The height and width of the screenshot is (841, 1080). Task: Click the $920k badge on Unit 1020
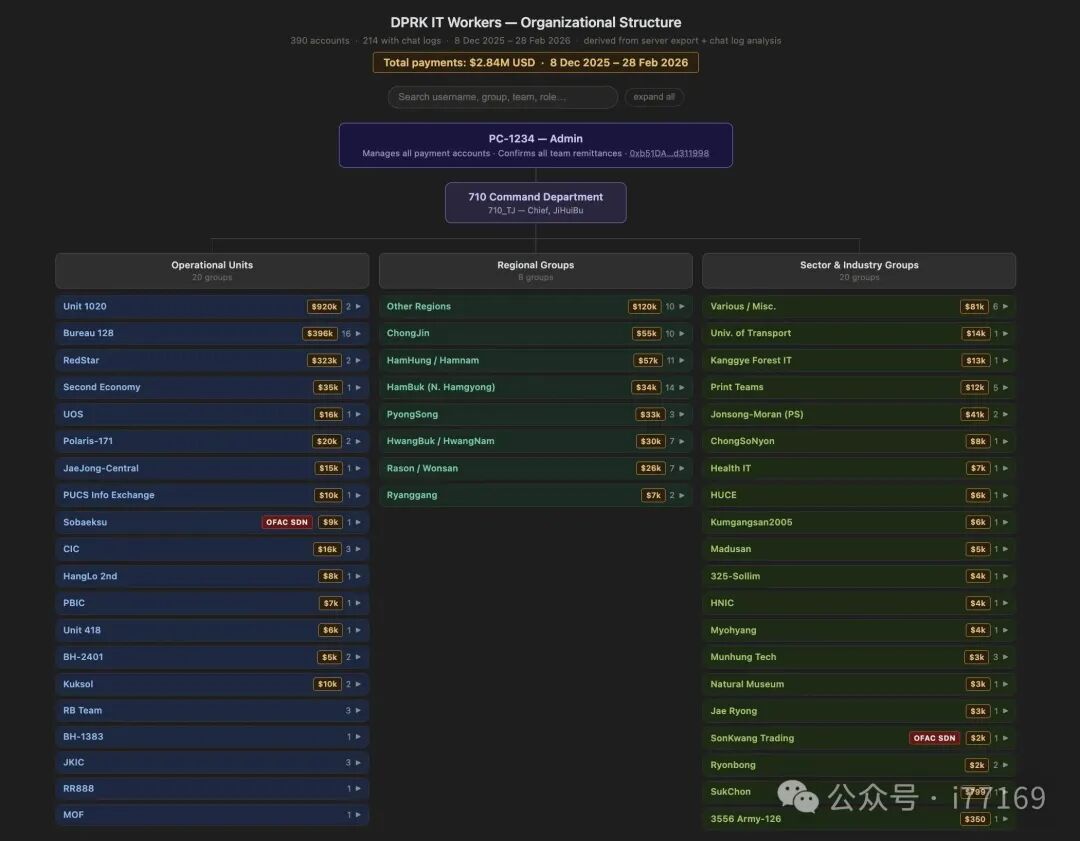coord(324,307)
